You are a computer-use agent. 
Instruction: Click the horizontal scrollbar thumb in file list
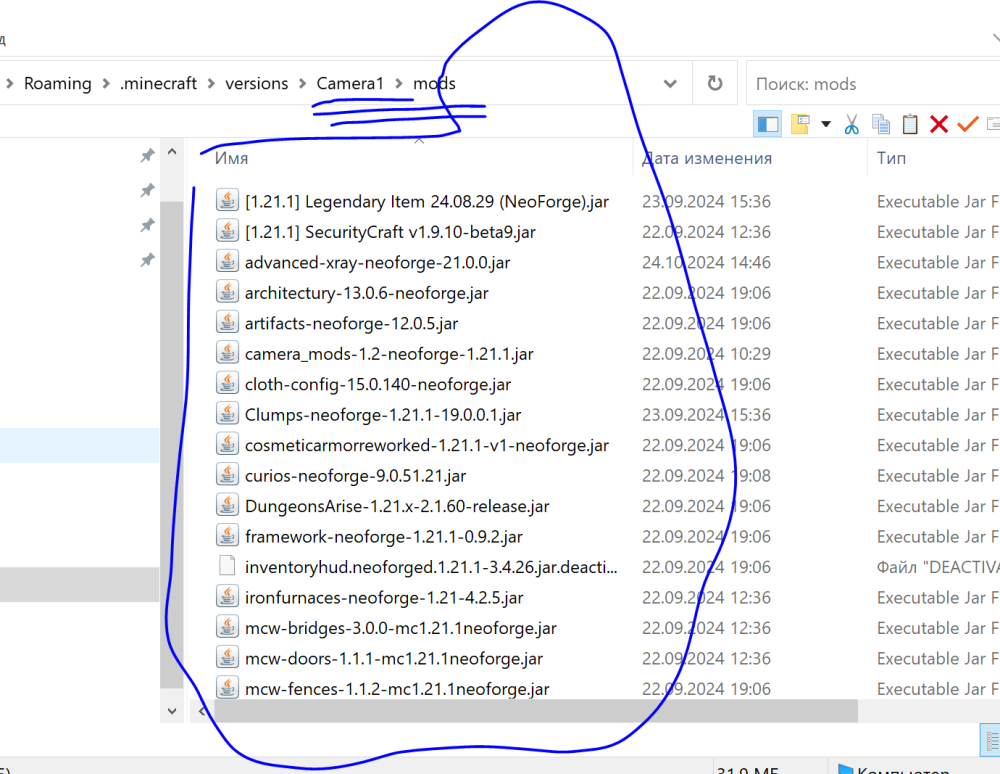point(536,710)
